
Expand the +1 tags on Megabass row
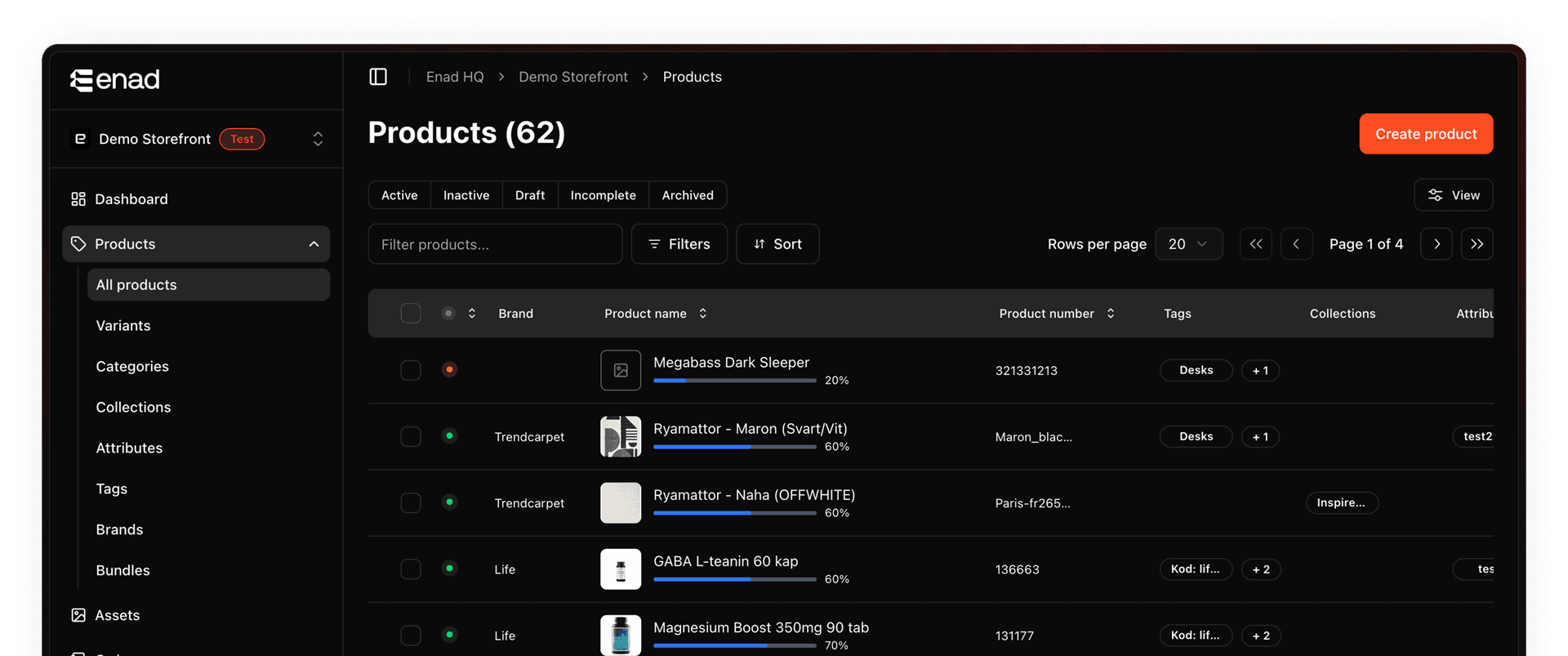click(x=1260, y=370)
